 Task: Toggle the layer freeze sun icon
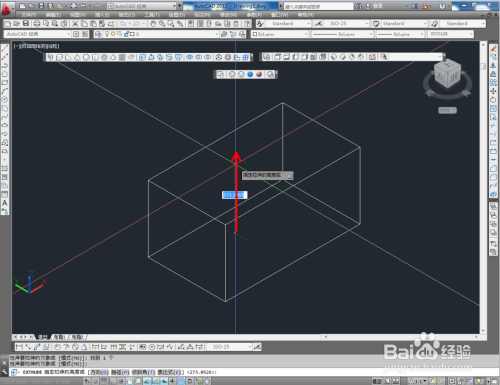tap(113, 34)
